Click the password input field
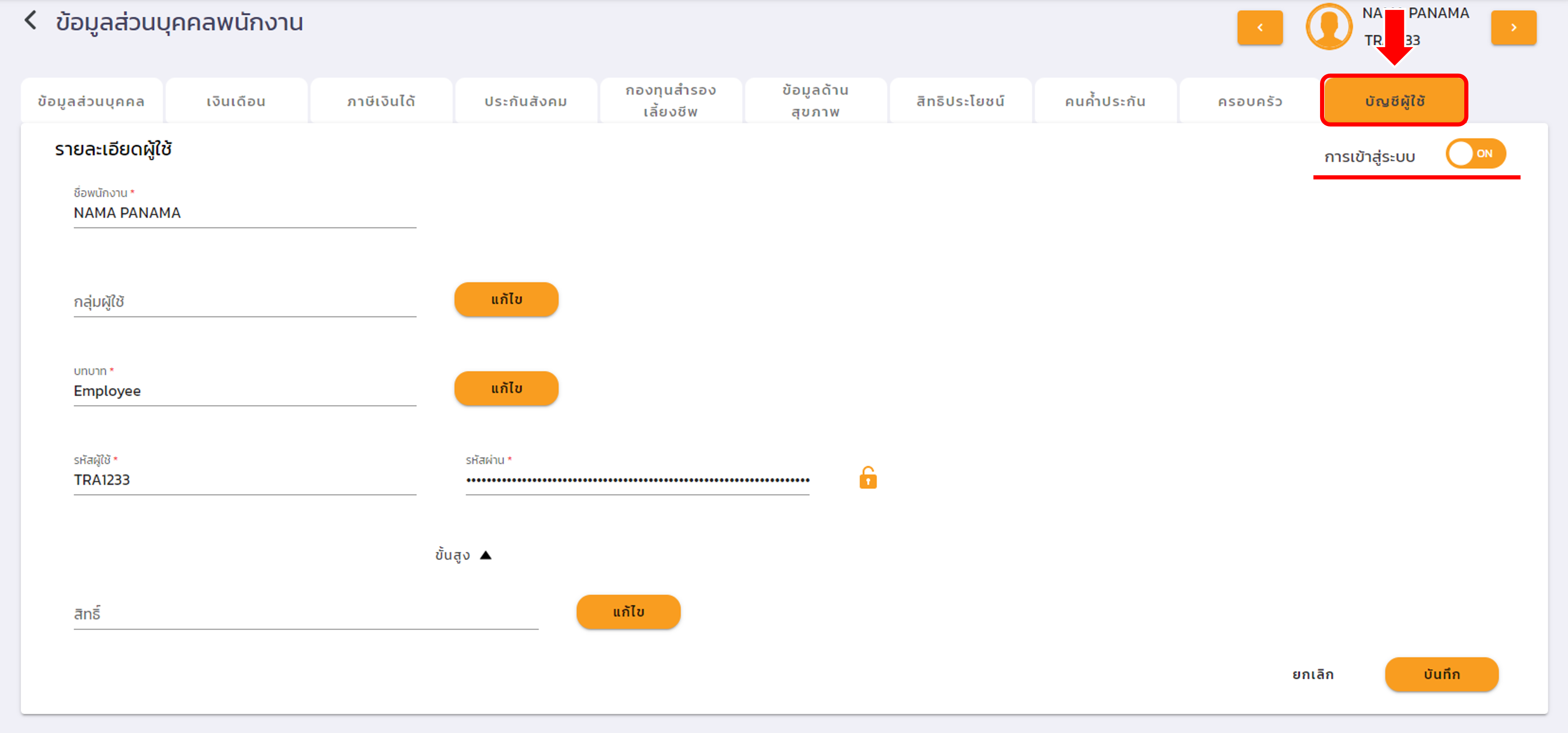Image resolution: width=1568 pixels, height=733 pixels. pos(637,480)
